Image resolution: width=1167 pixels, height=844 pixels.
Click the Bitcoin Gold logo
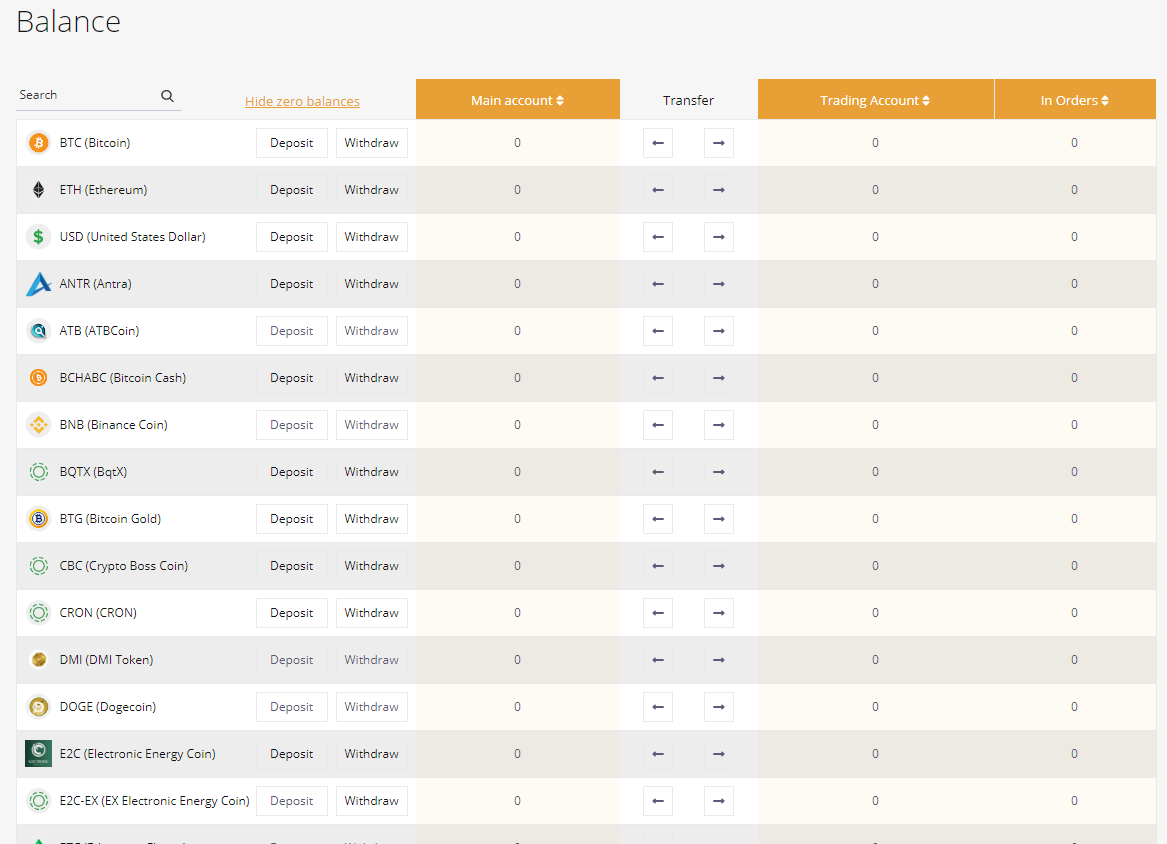pos(38,518)
